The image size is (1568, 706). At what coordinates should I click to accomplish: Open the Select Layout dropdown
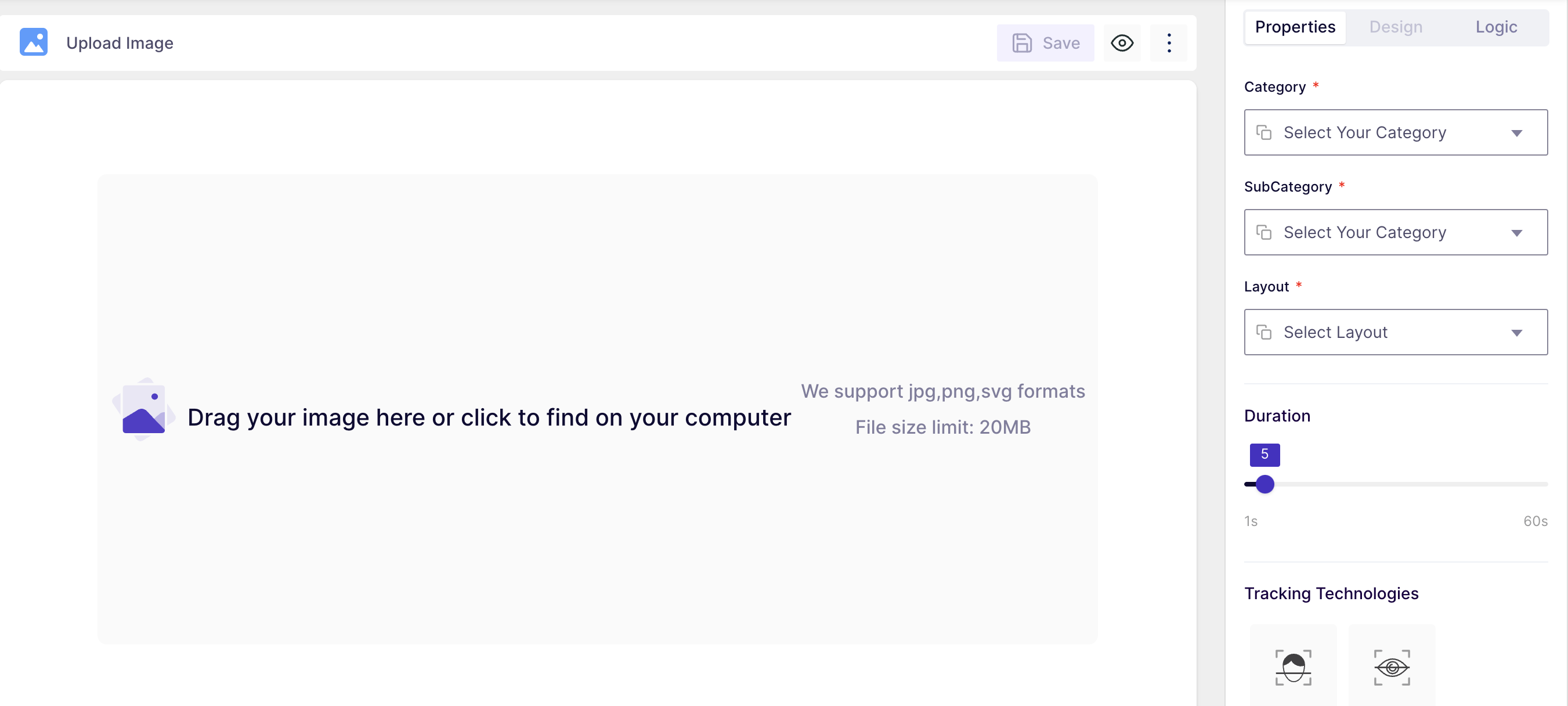[1396, 332]
